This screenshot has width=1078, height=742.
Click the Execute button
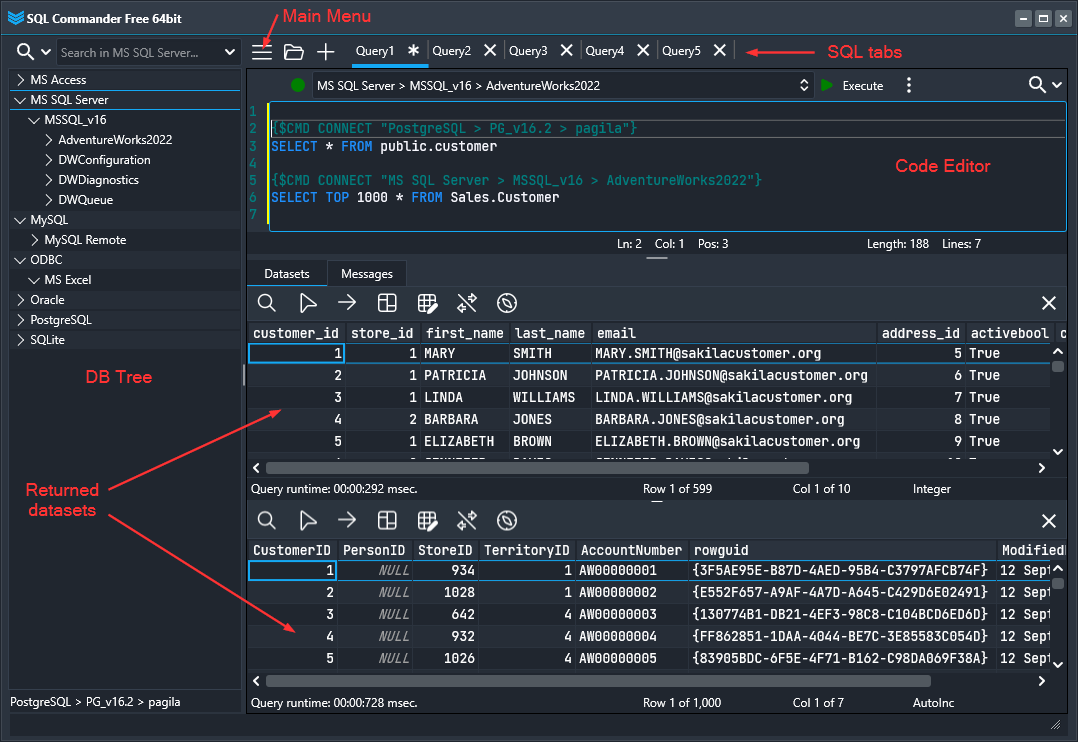852,85
